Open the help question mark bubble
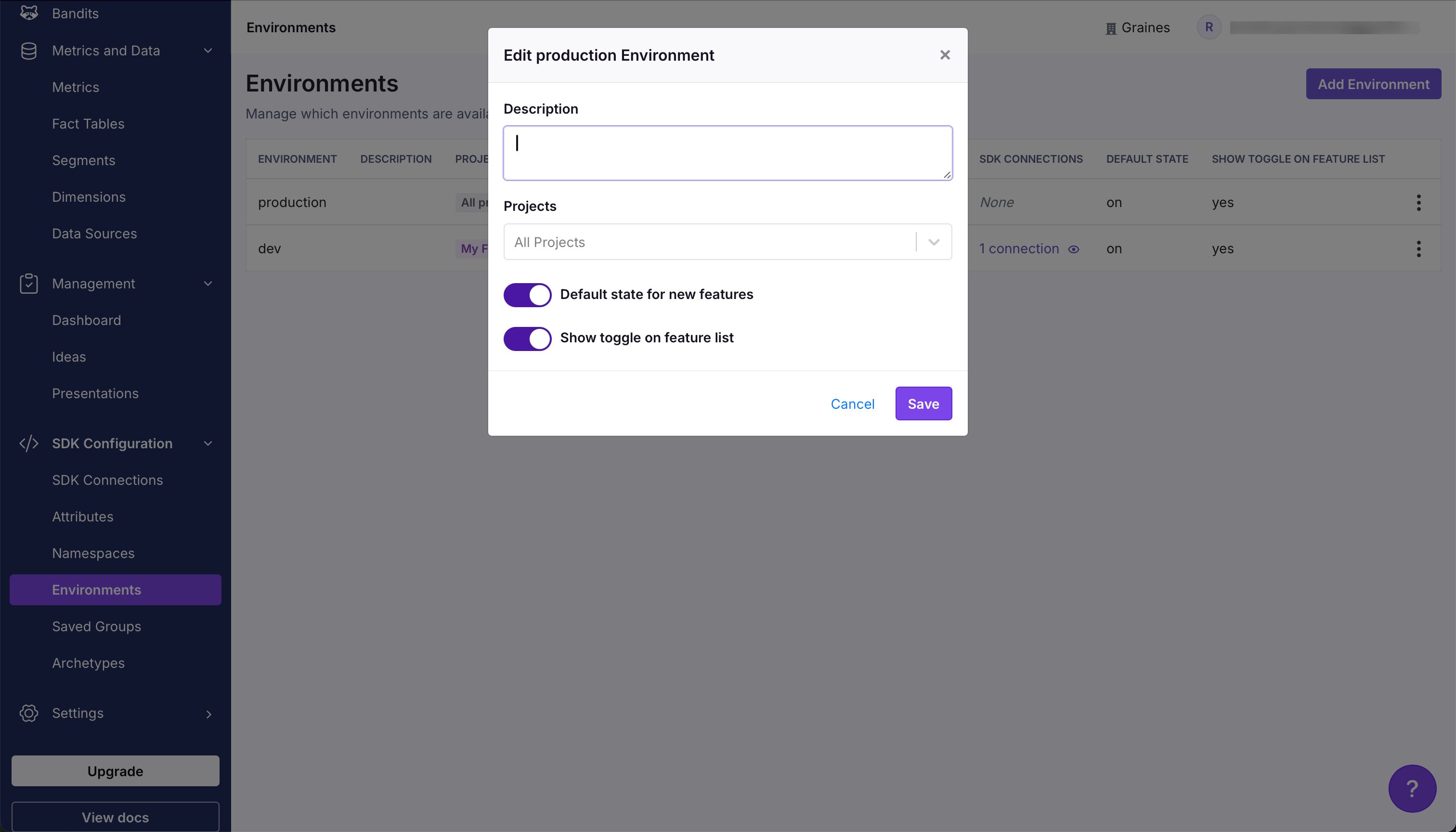The image size is (1456, 832). [1411, 788]
